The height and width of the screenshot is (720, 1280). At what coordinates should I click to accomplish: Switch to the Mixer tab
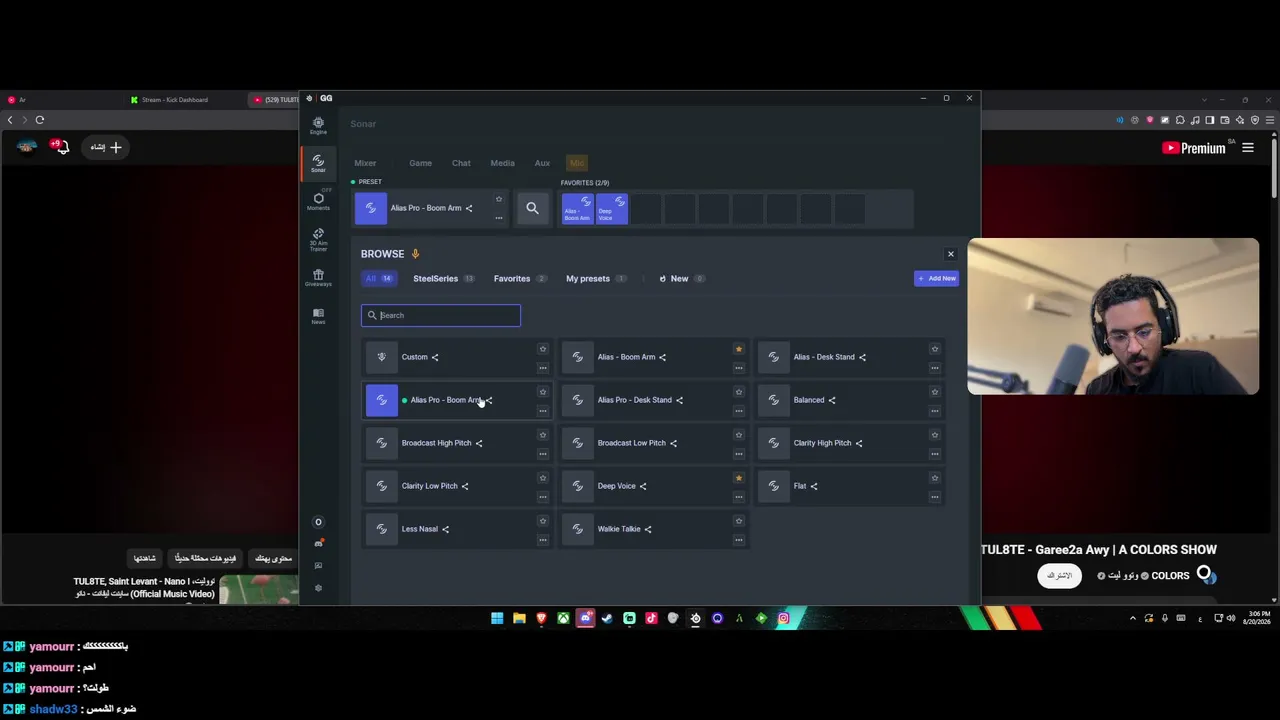coord(365,163)
